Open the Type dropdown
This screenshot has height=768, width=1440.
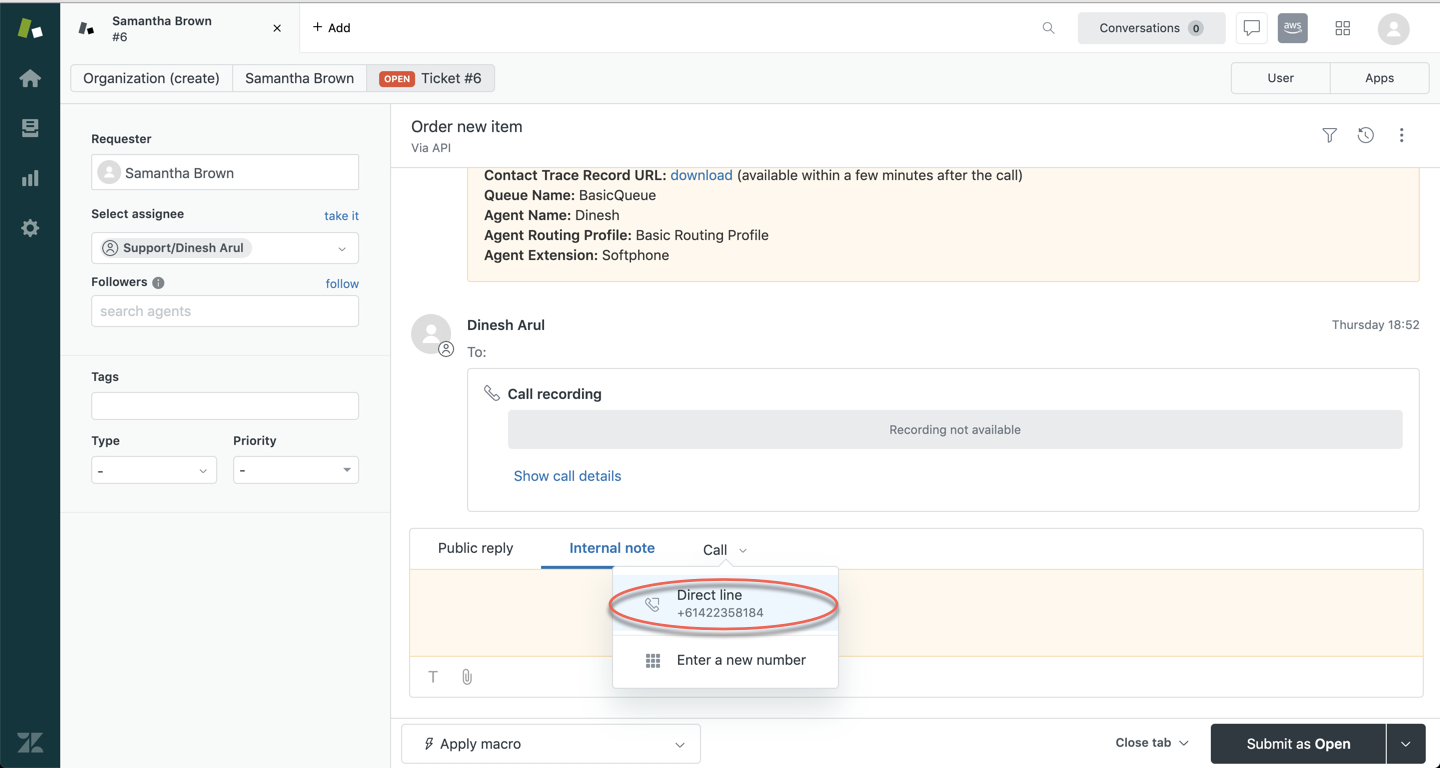pos(154,470)
